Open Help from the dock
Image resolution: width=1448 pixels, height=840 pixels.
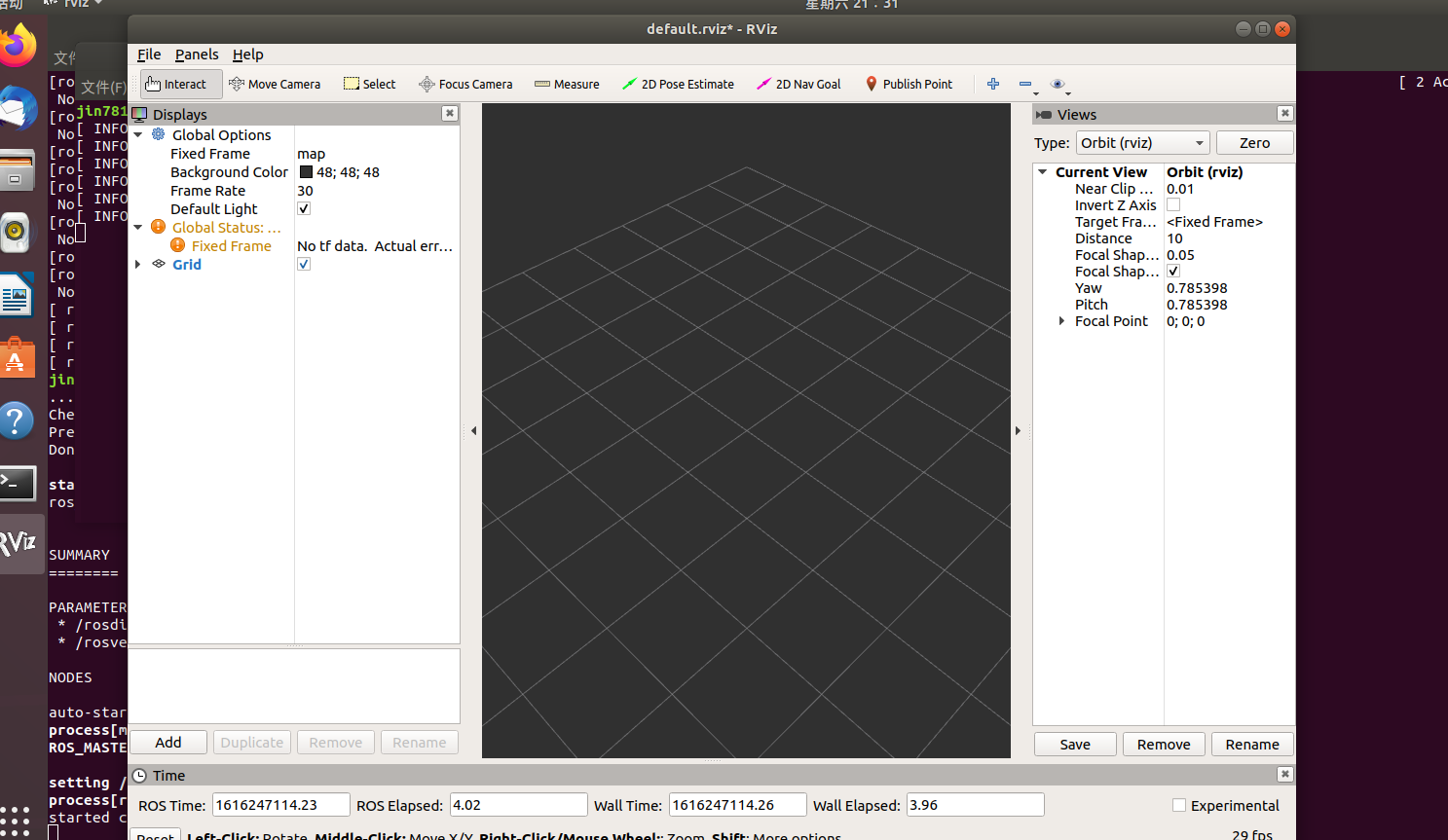17,420
